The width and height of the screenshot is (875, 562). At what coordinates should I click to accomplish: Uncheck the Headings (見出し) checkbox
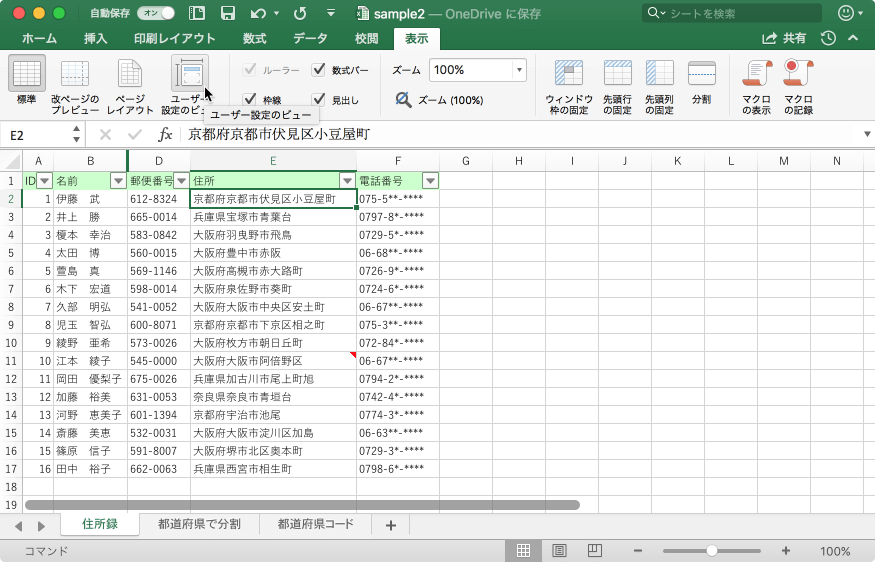click(x=319, y=100)
